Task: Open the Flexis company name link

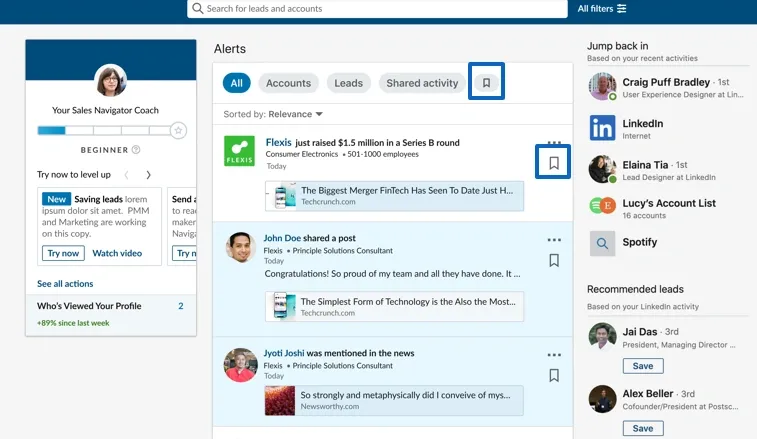Action: click(x=279, y=142)
